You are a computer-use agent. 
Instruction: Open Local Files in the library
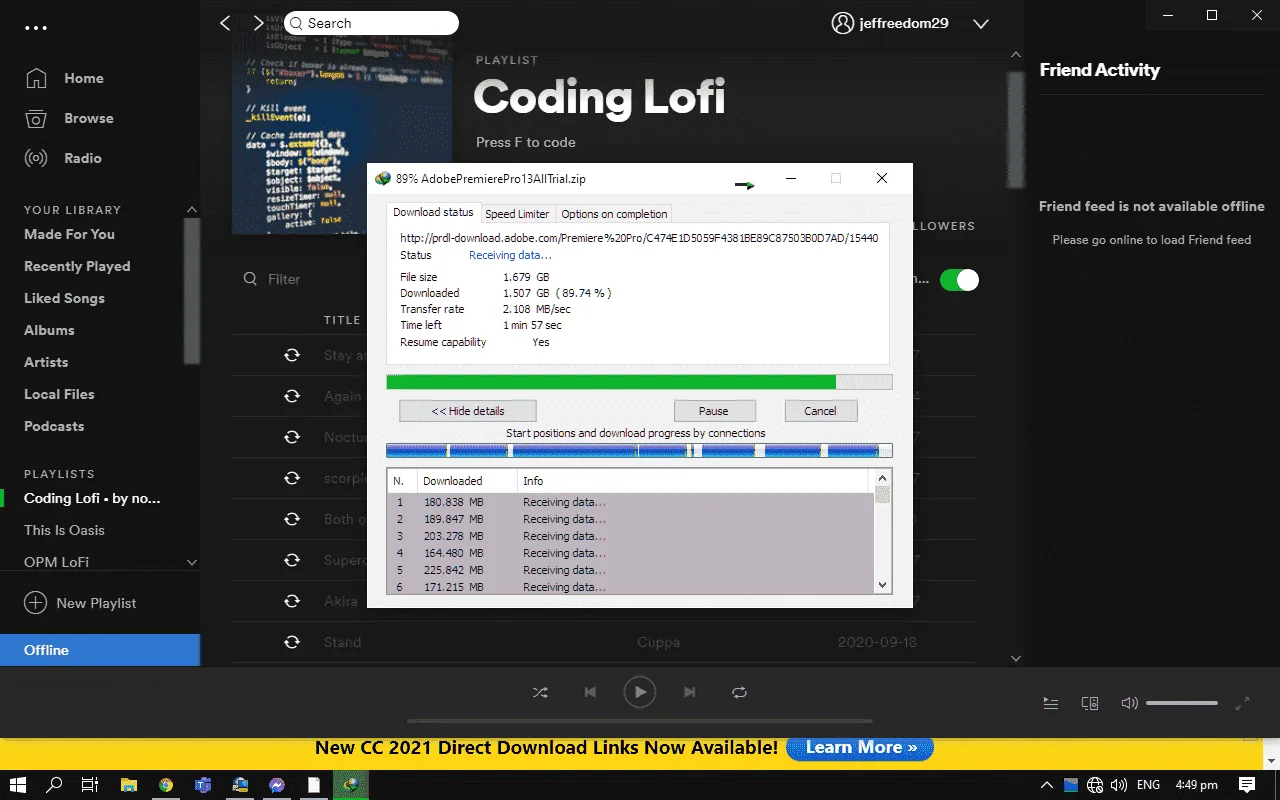[x=59, y=394]
